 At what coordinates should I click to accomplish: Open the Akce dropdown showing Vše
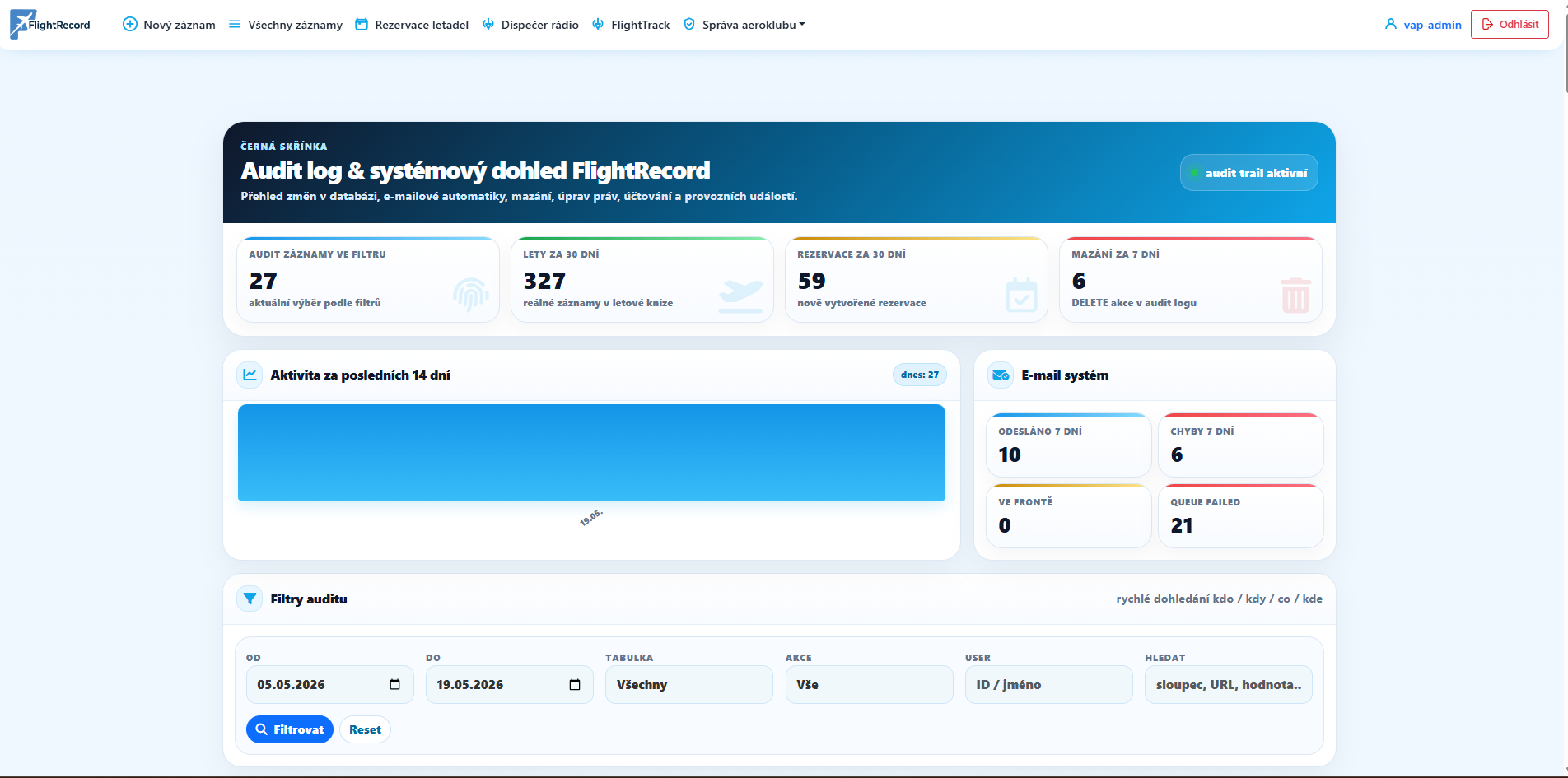coord(869,685)
